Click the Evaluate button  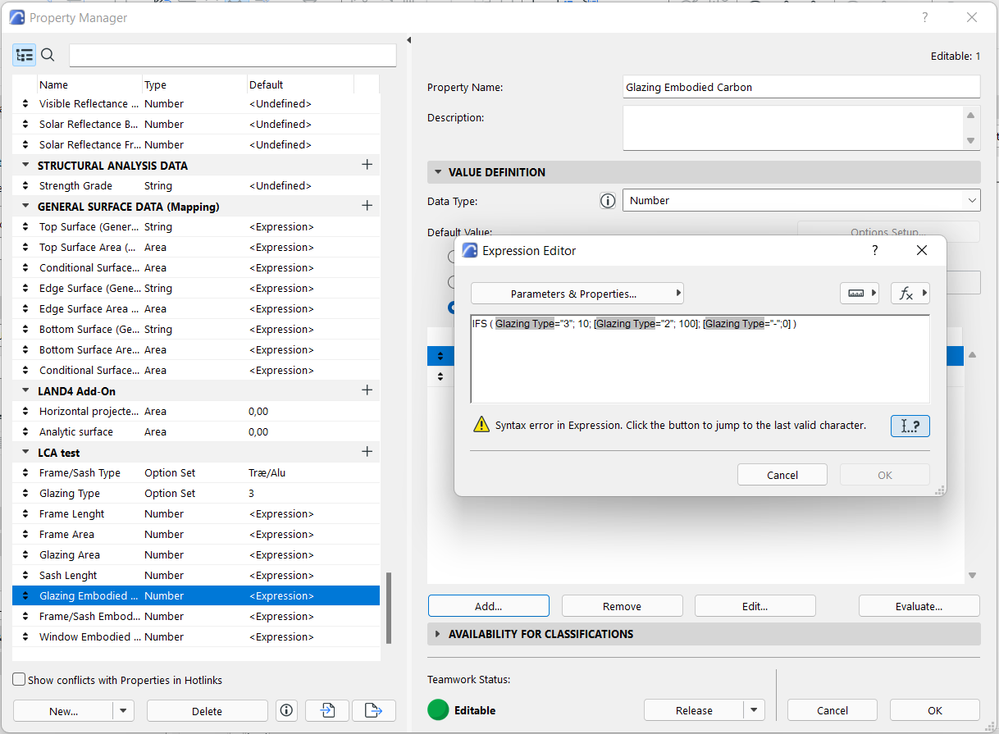918,605
